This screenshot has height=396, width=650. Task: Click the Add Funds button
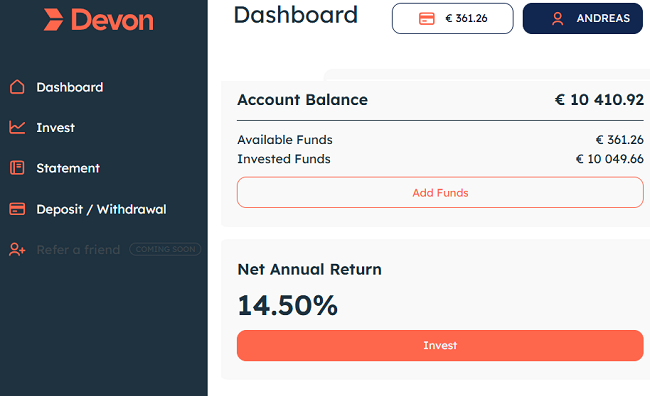pos(440,192)
